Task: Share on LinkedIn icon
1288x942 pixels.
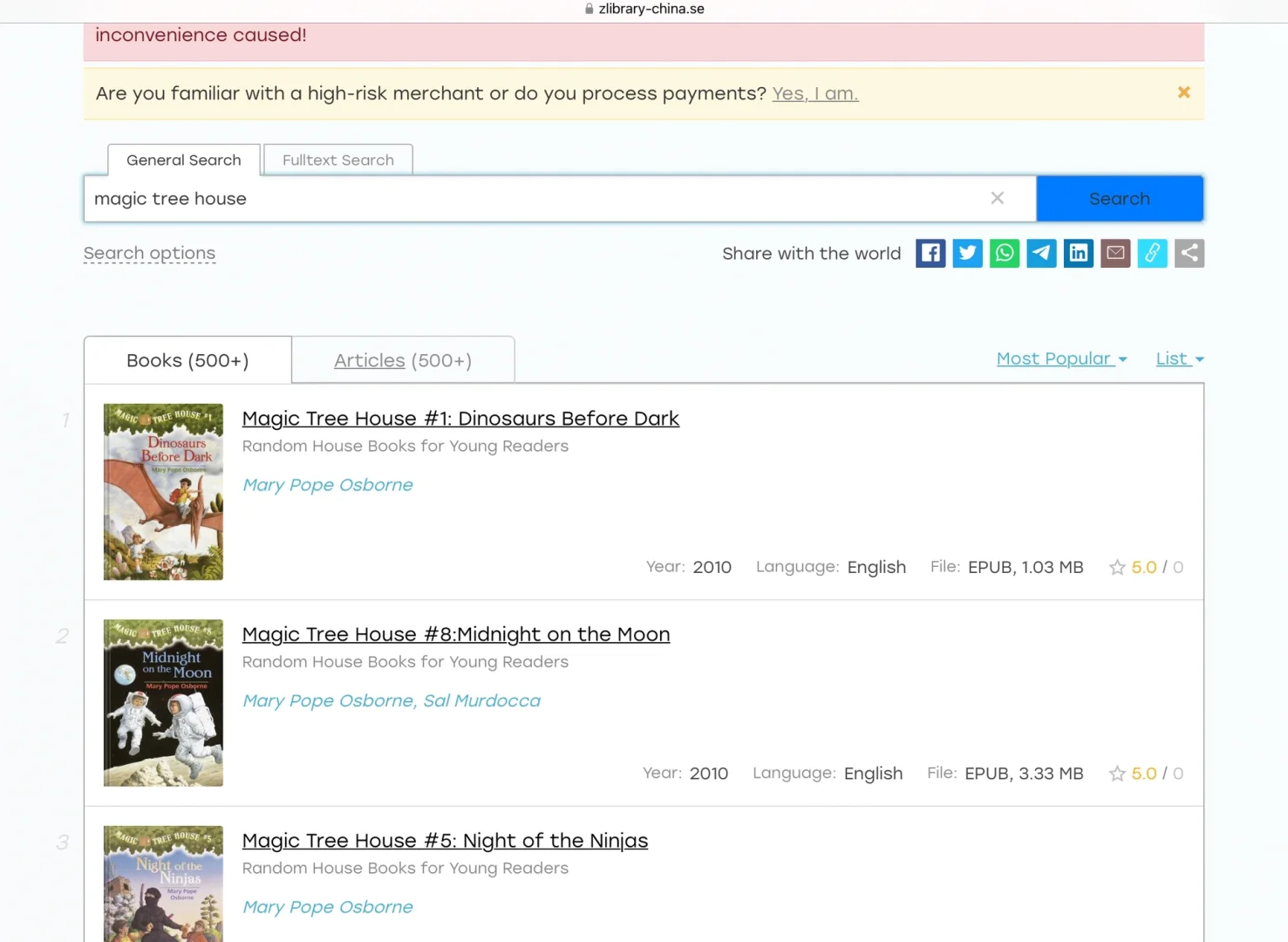Action: [x=1079, y=253]
